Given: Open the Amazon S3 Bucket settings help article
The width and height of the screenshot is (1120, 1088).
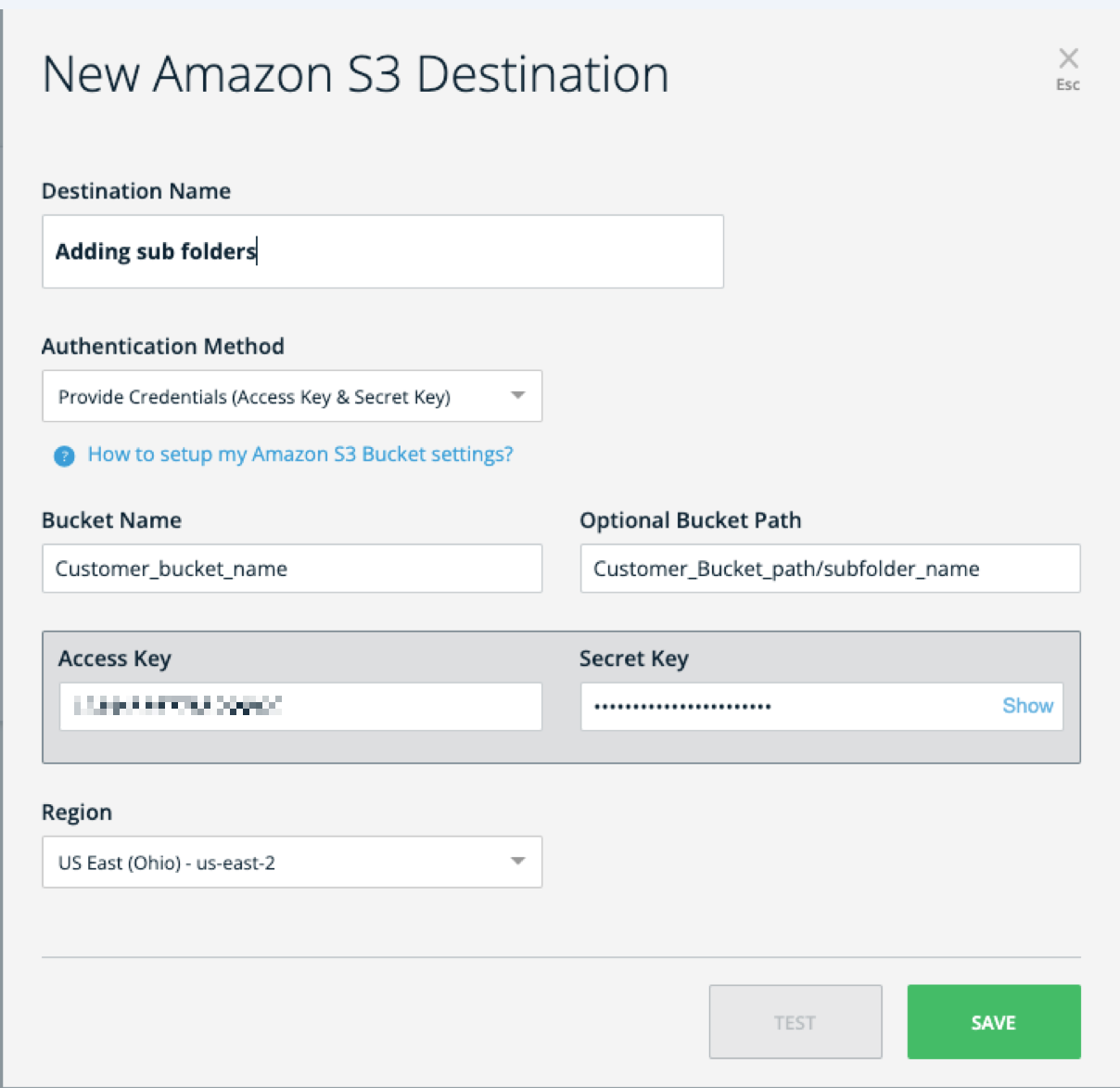Looking at the screenshot, I should coord(300,454).
